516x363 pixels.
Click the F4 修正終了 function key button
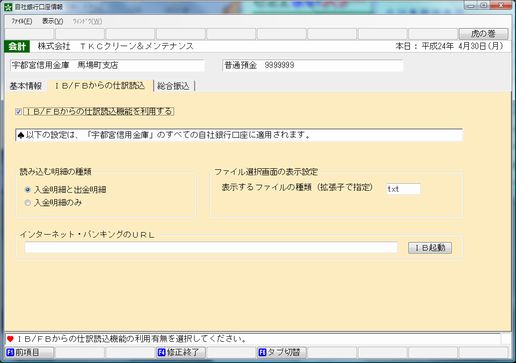(181, 352)
